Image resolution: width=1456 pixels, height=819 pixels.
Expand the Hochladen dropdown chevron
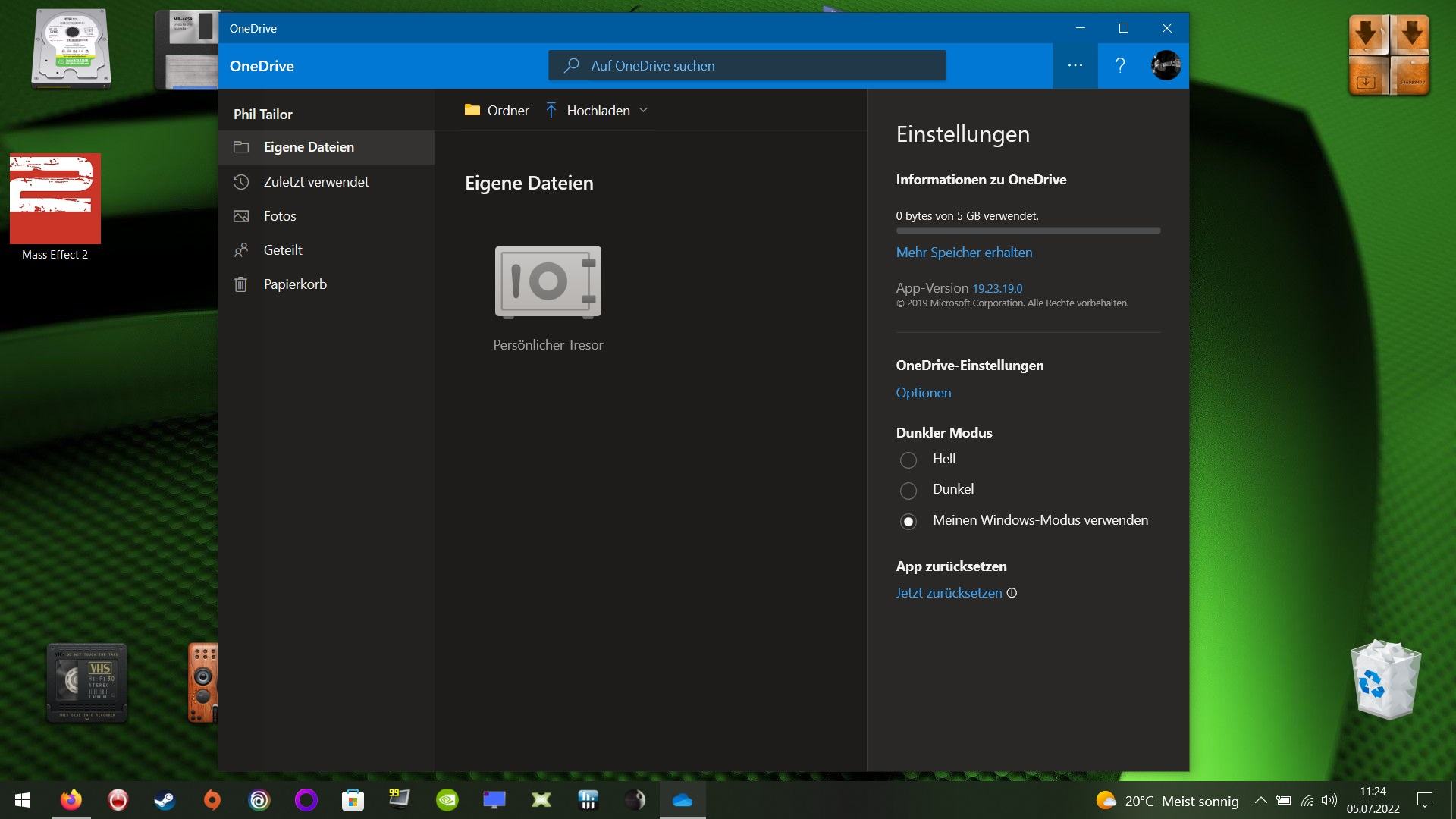point(643,110)
